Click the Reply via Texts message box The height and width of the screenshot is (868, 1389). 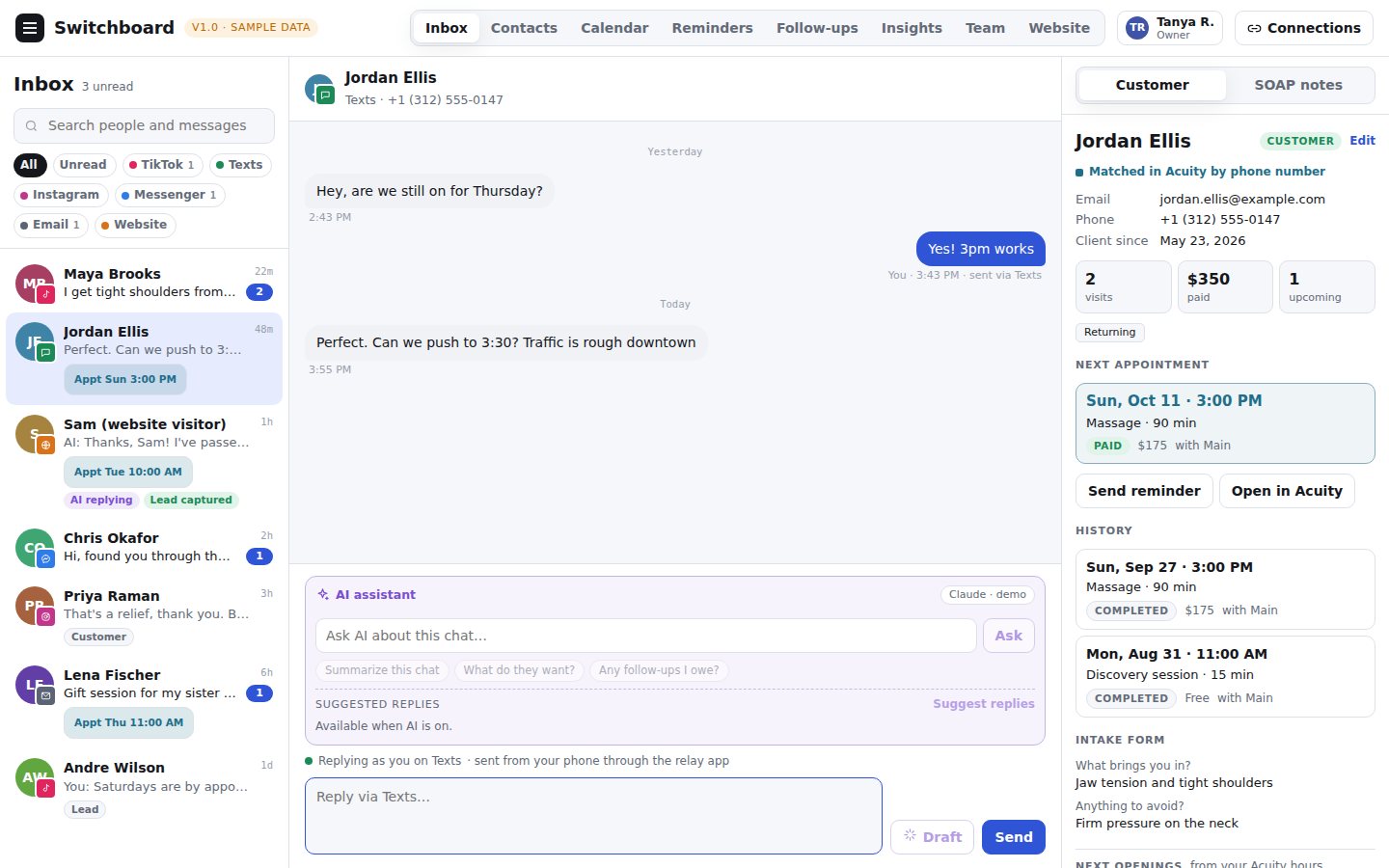[x=593, y=816]
